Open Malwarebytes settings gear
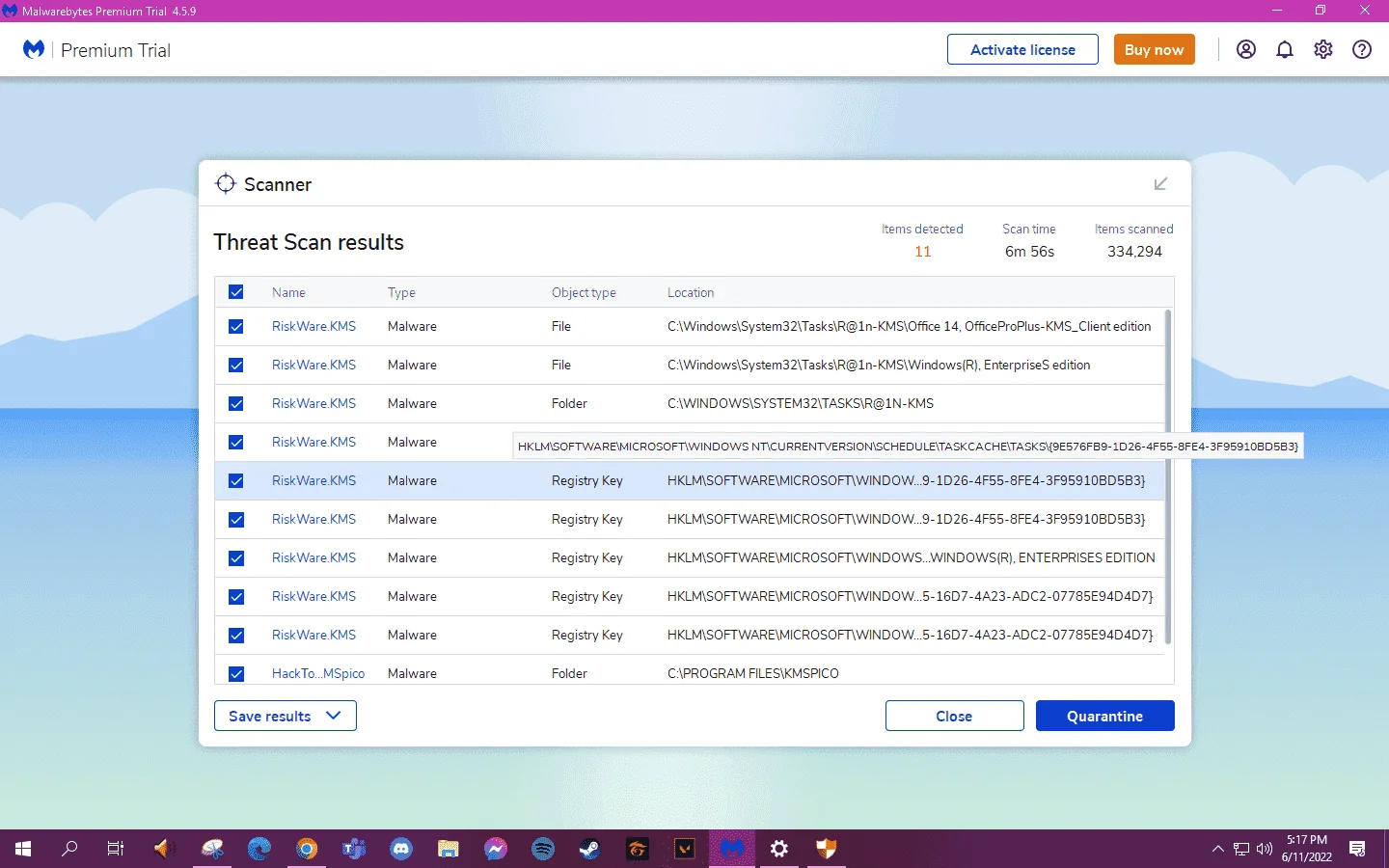 tap(1323, 49)
